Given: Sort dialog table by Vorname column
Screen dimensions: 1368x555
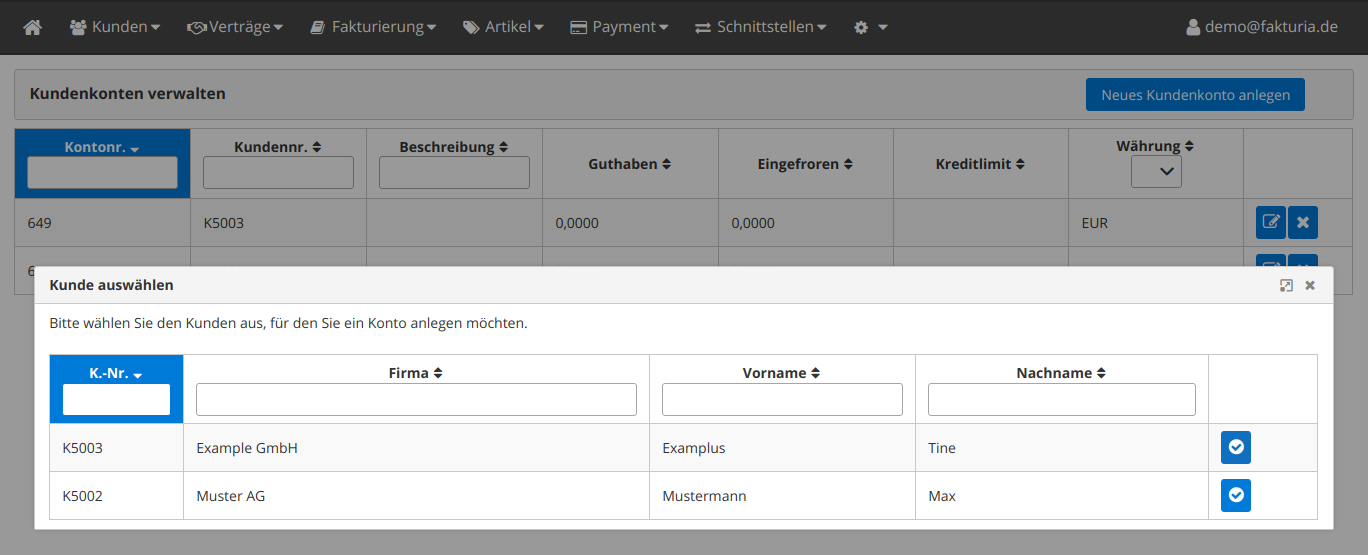Looking at the screenshot, I should coord(781,373).
